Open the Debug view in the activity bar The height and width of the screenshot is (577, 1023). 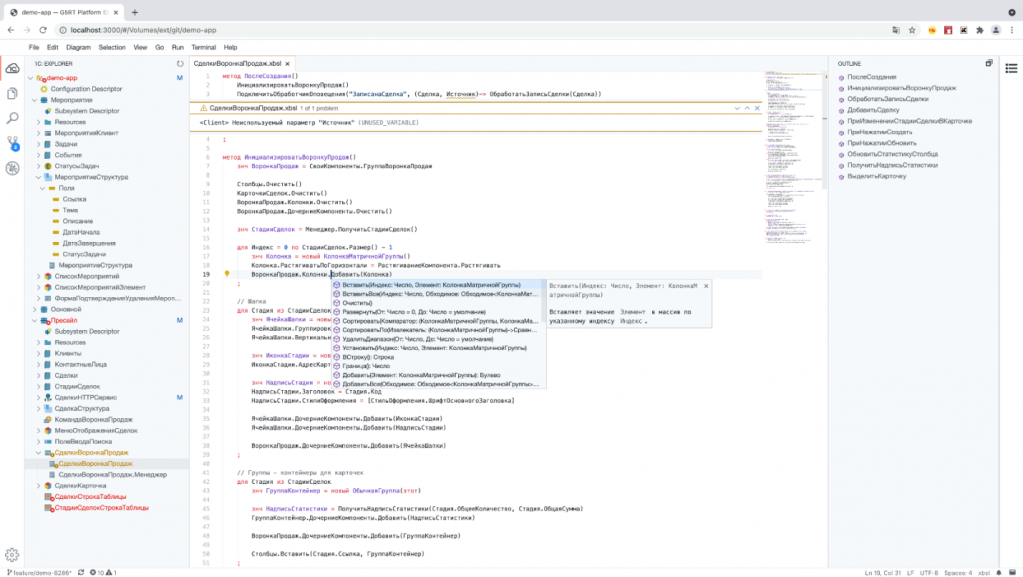coord(13,168)
